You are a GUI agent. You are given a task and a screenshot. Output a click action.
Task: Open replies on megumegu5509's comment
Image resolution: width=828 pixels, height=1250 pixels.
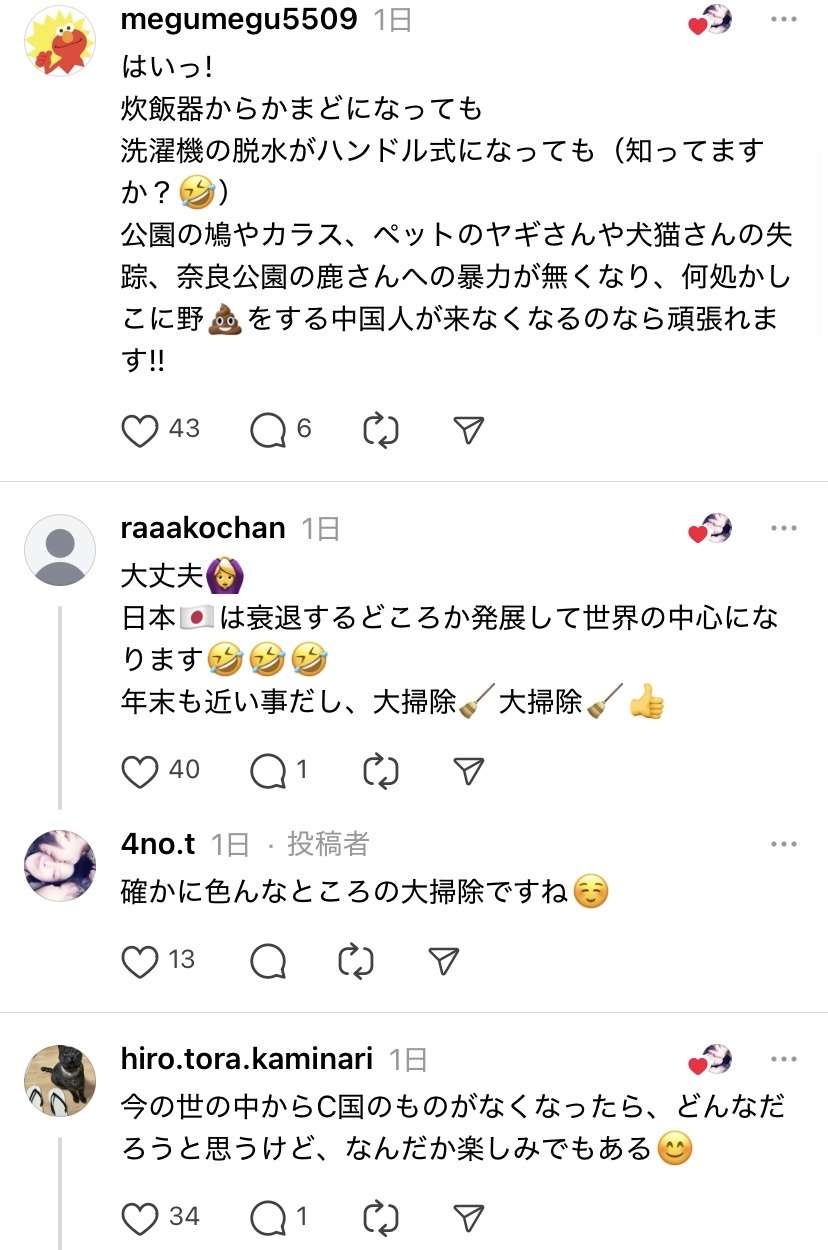coord(268,430)
